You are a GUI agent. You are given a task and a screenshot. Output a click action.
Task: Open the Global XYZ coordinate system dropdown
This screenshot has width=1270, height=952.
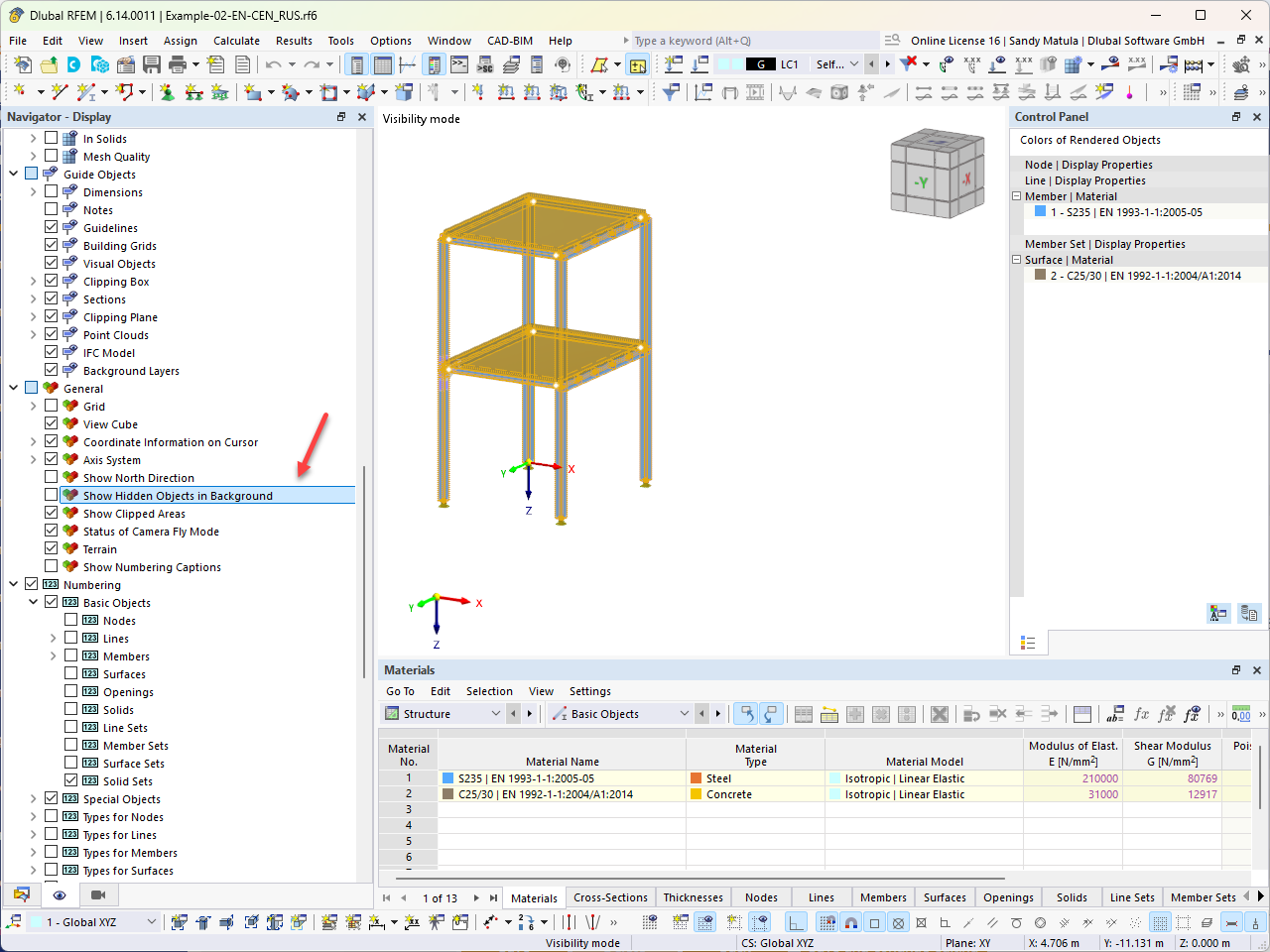tap(93, 922)
